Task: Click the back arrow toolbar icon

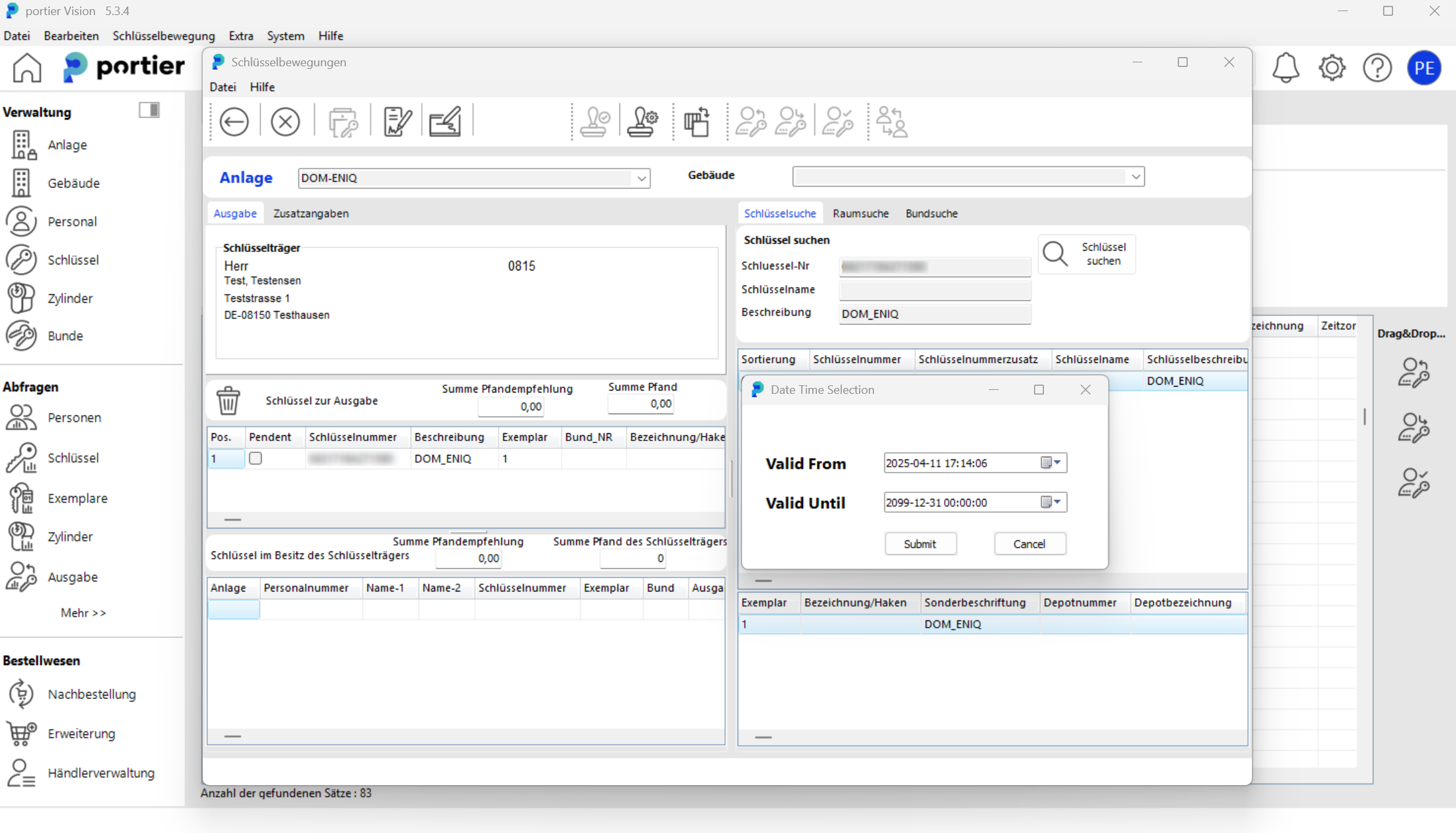Action: point(234,122)
